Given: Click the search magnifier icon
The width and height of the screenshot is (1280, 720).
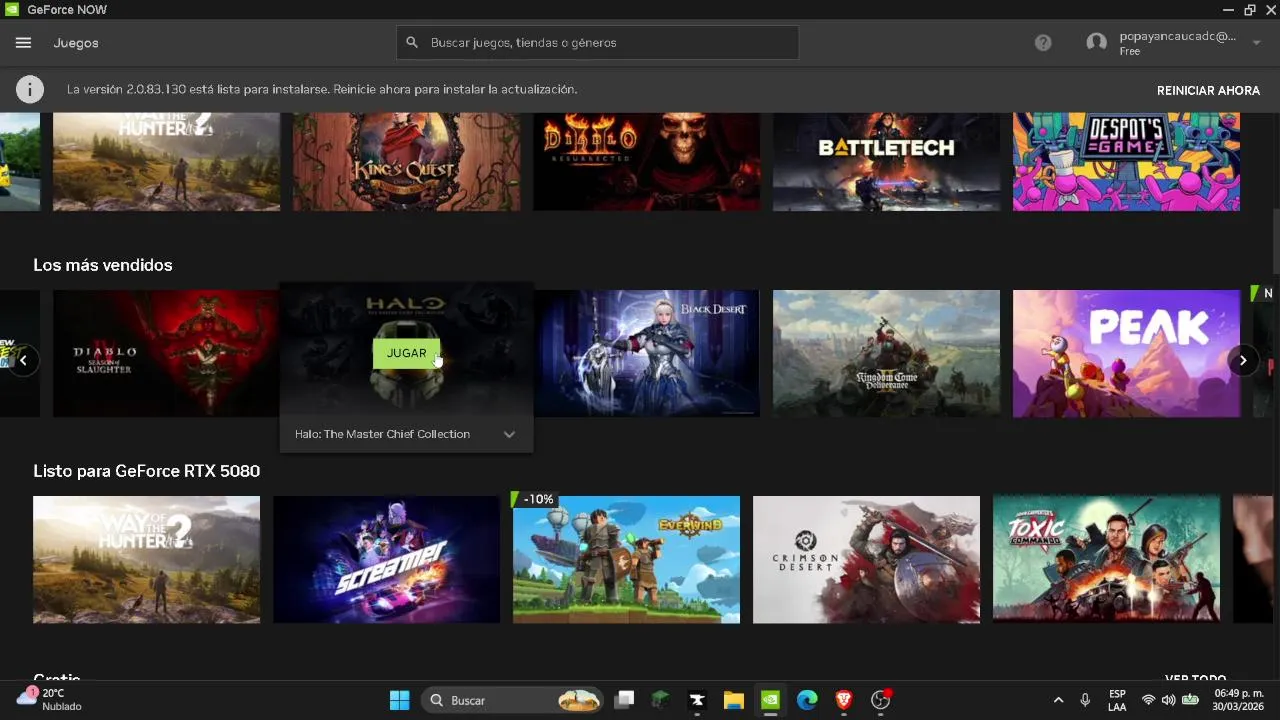Looking at the screenshot, I should tap(411, 43).
